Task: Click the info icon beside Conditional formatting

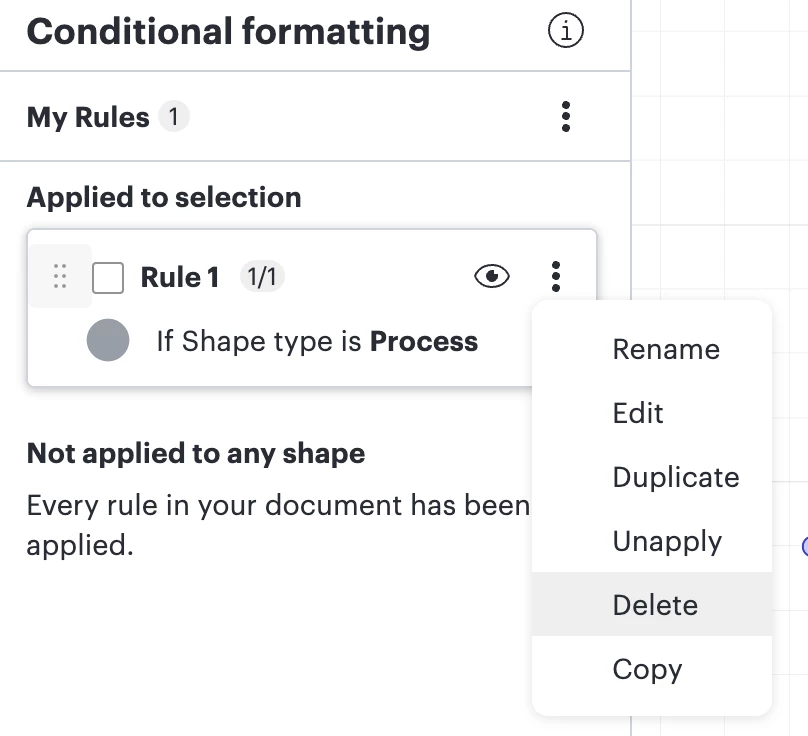Action: click(566, 32)
